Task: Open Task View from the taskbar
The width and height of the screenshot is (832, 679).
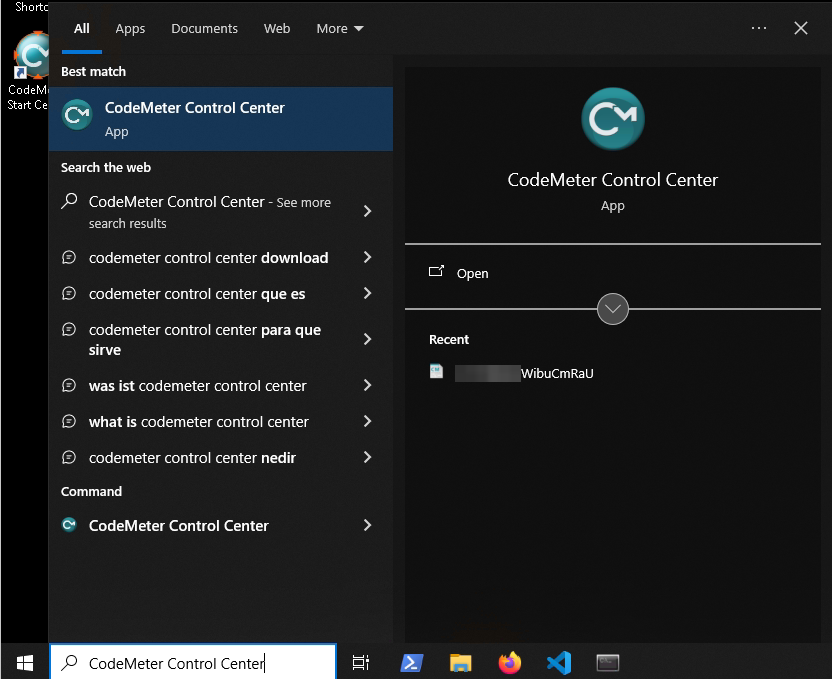Action: pyautogui.click(x=361, y=663)
